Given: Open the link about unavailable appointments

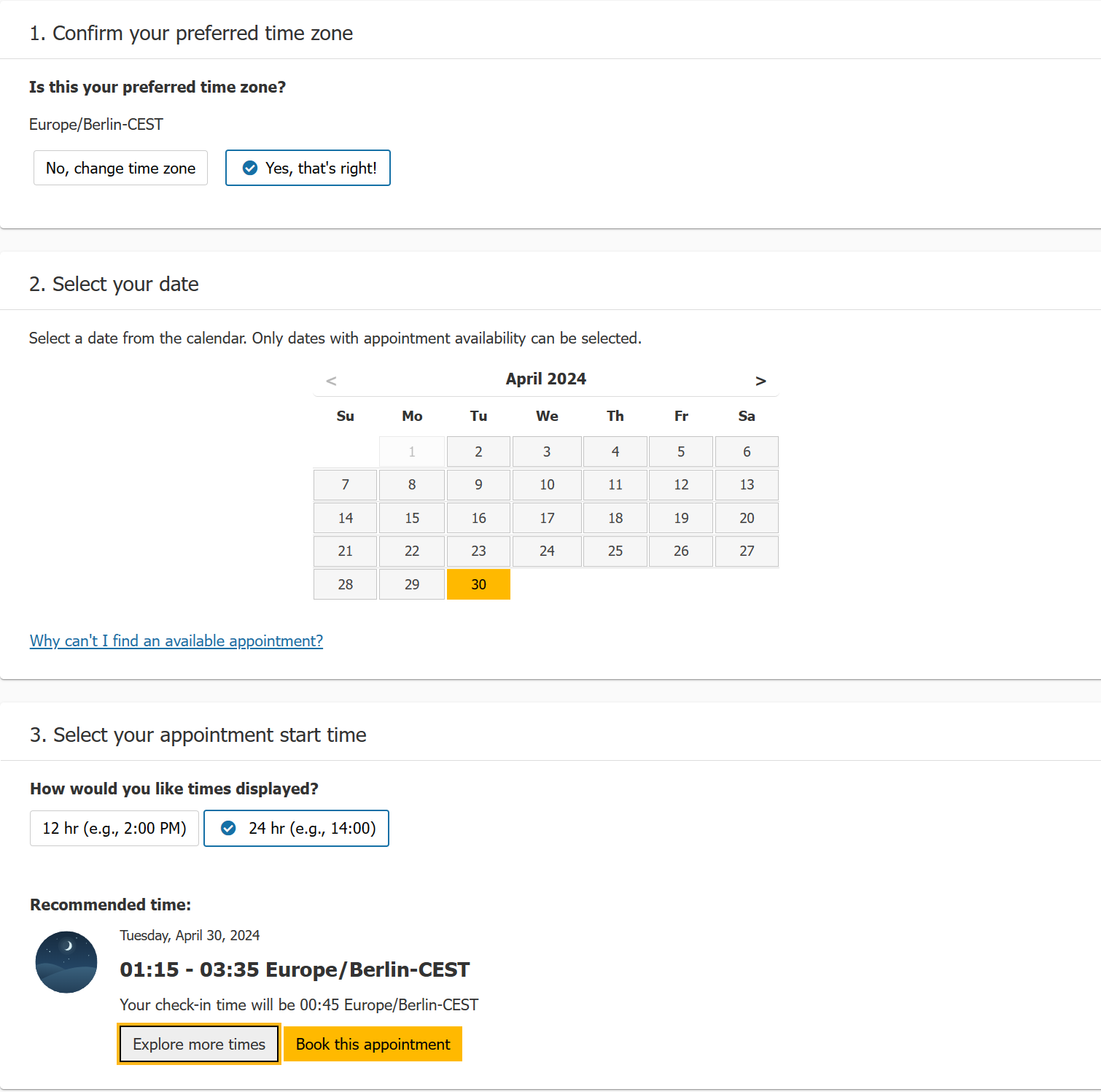Looking at the screenshot, I should [176, 640].
